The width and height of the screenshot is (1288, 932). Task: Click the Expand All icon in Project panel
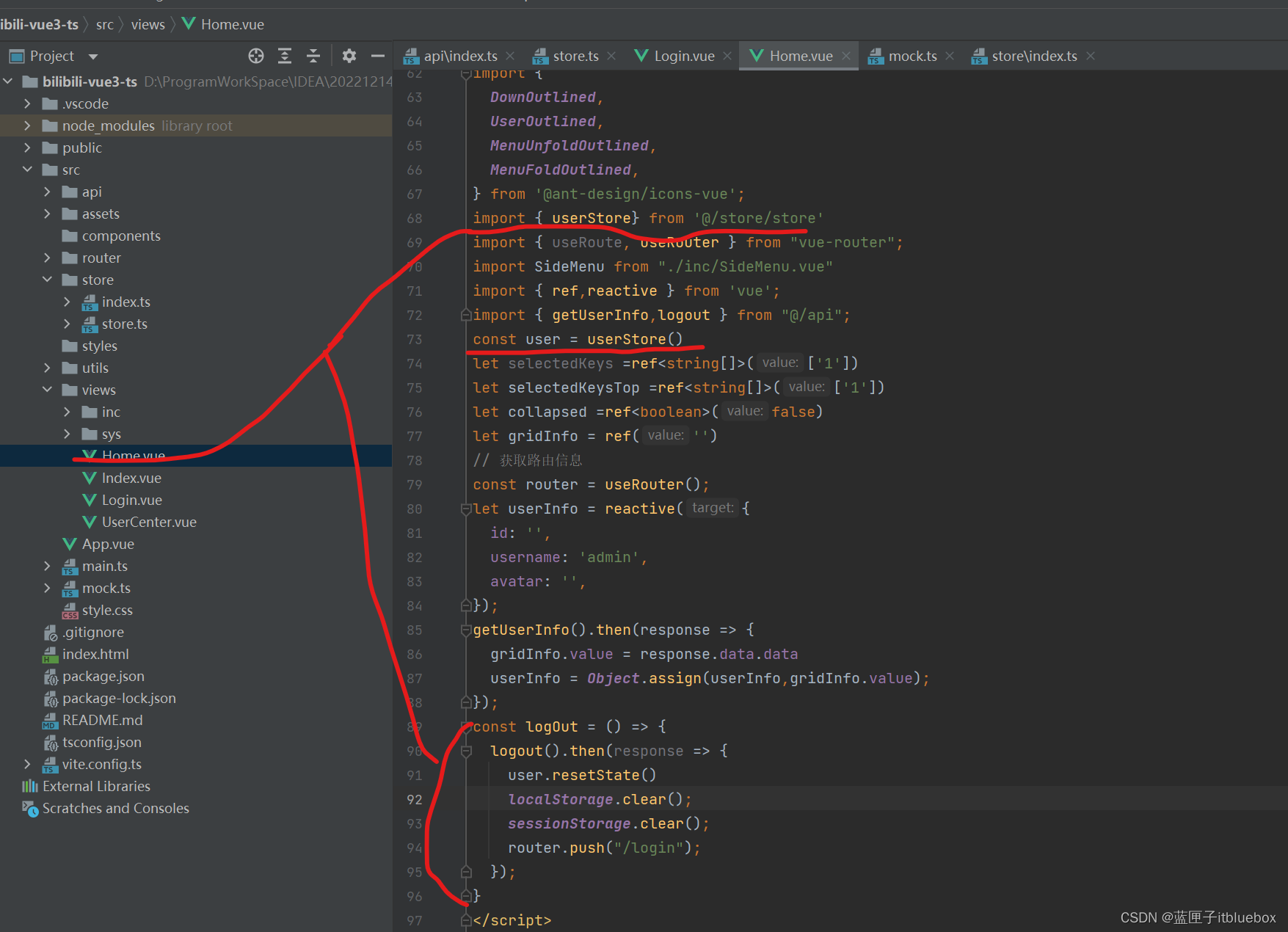(x=285, y=56)
